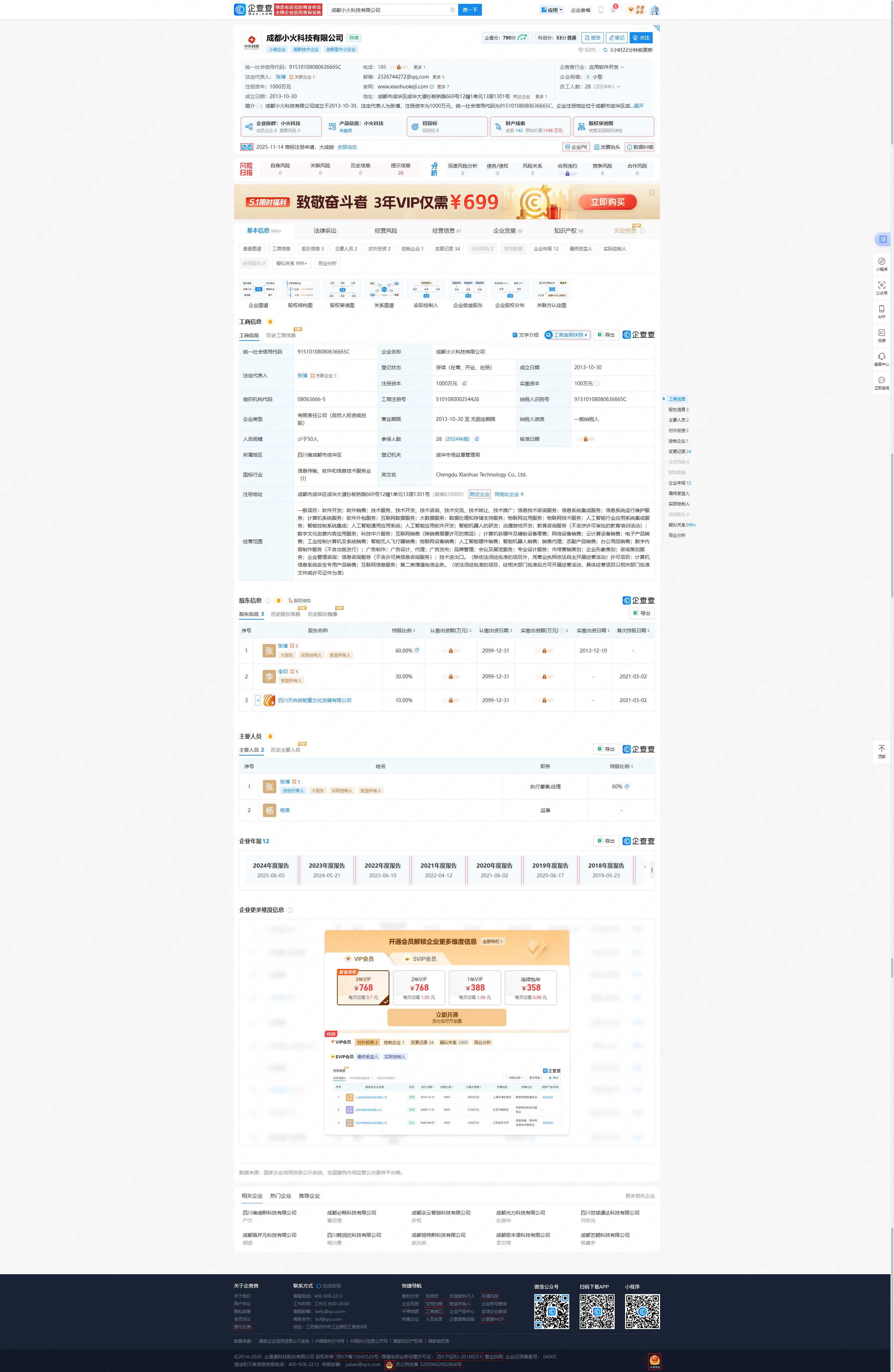Select the 2年VIP ¥768 plan option
Screen dimensions: 894x1372
click(419, 987)
